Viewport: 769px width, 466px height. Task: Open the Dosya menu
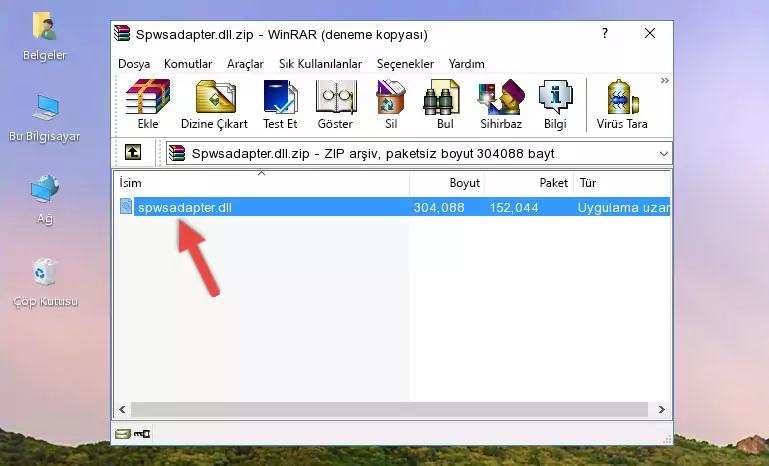pos(134,64)
